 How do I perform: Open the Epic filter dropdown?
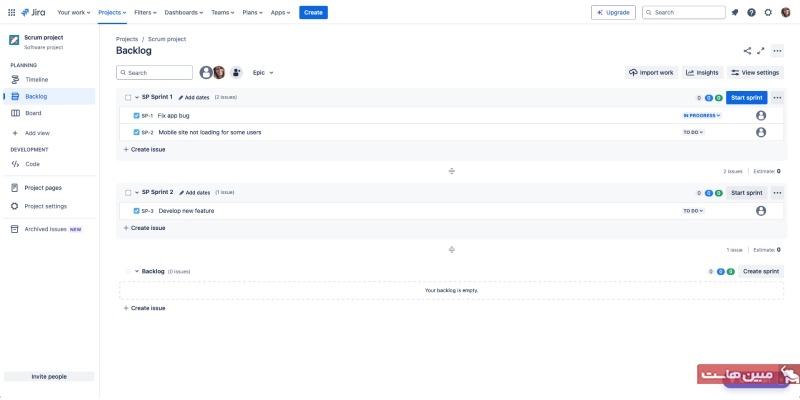coord(263,73)
